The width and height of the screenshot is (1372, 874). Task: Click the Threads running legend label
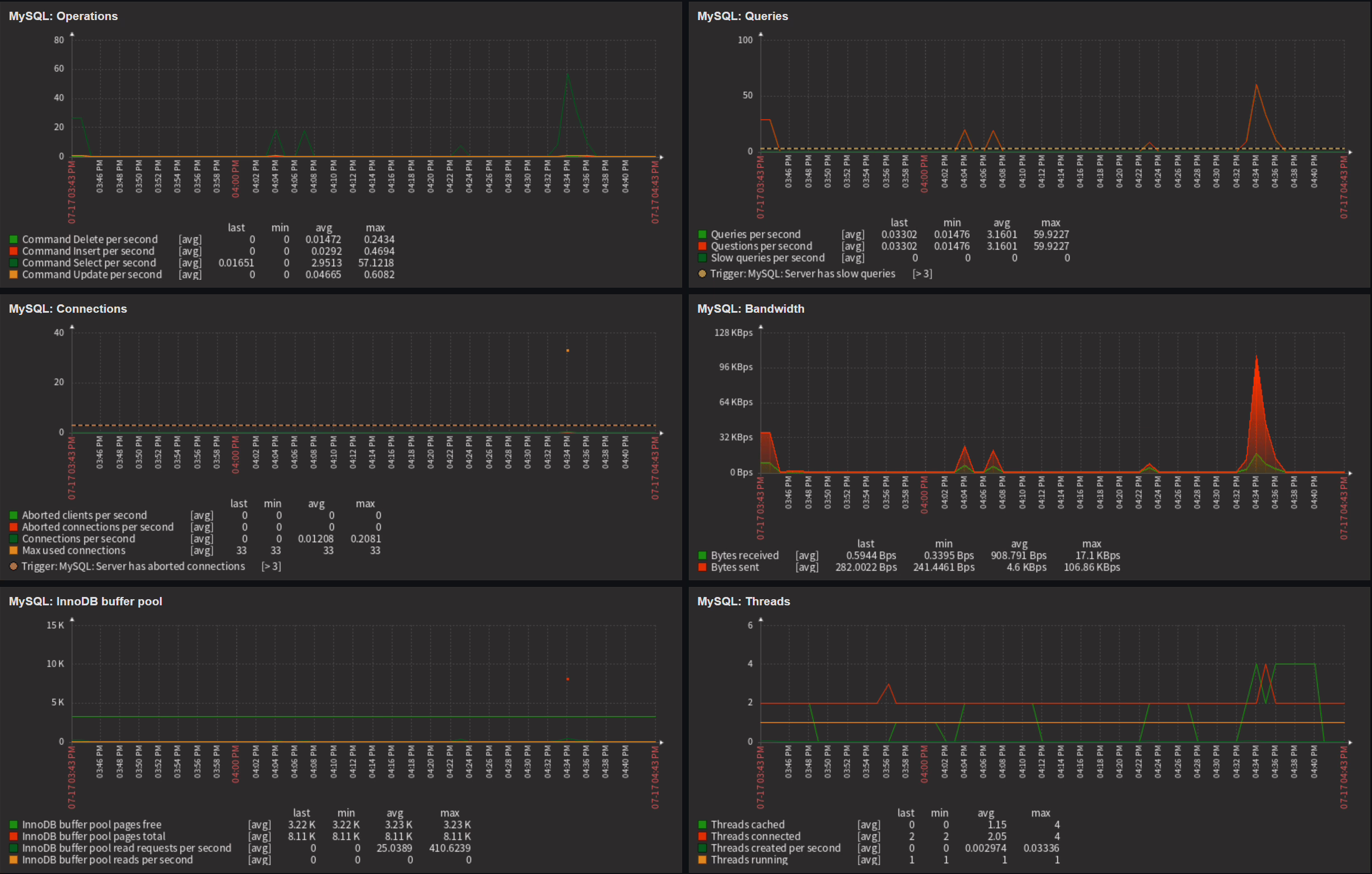click(x=749, y=860)
